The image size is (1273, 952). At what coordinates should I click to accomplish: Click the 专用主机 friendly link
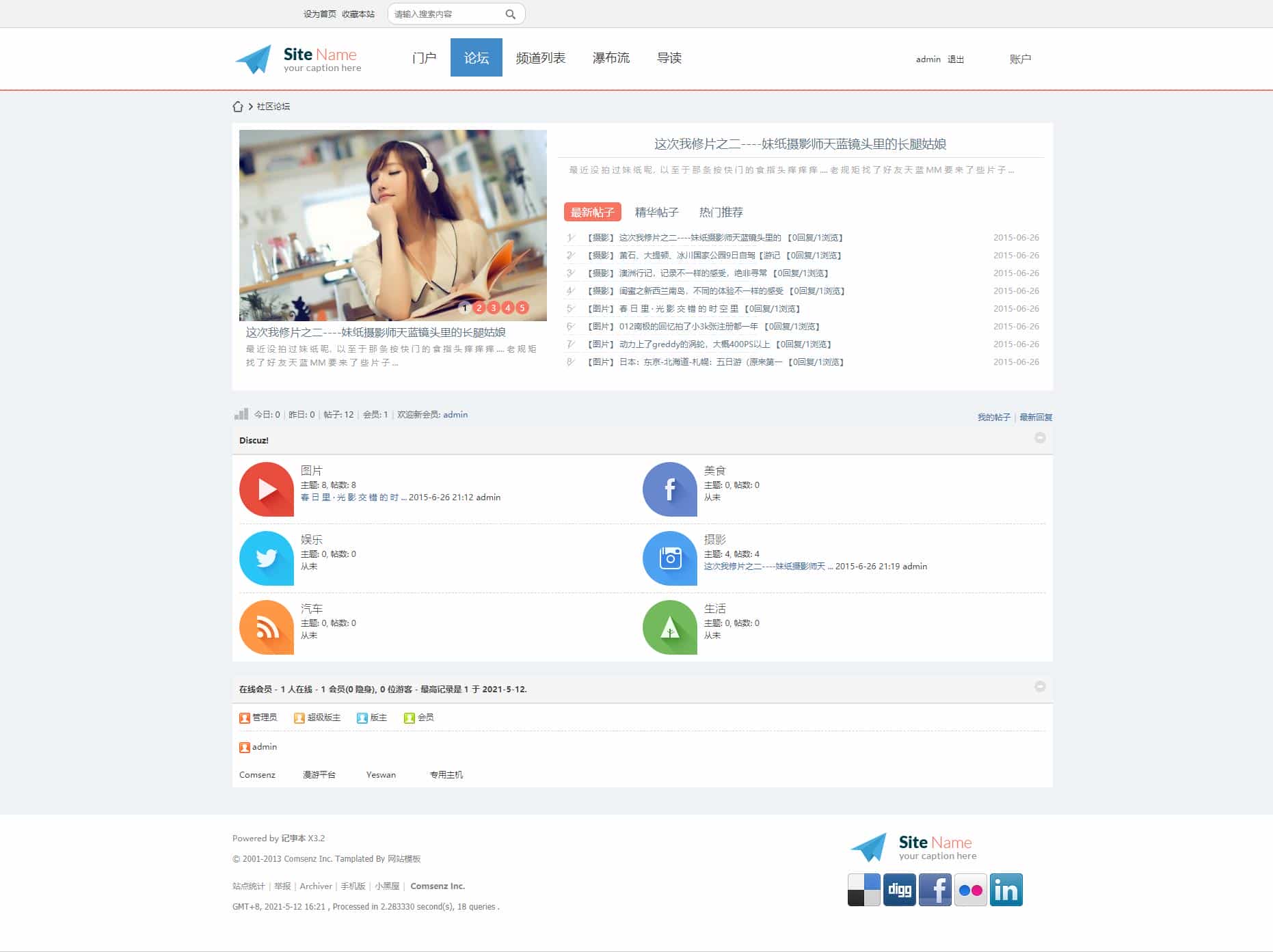pos(446,775)
